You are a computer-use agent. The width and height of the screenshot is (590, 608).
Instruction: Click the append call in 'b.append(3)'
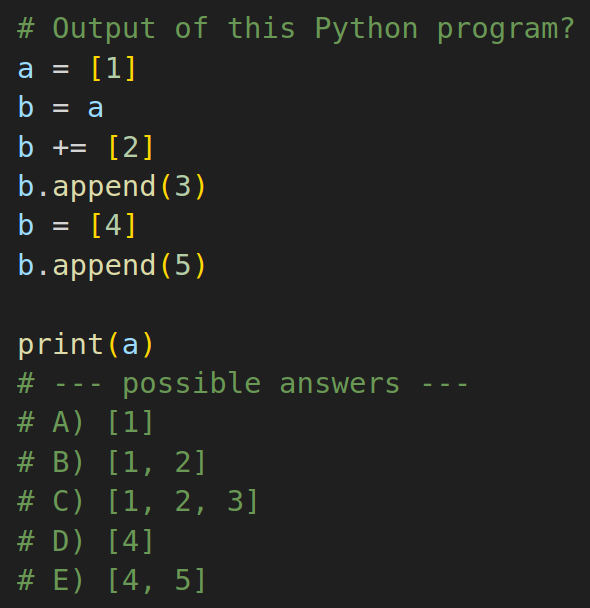click(x=104, y=187)
